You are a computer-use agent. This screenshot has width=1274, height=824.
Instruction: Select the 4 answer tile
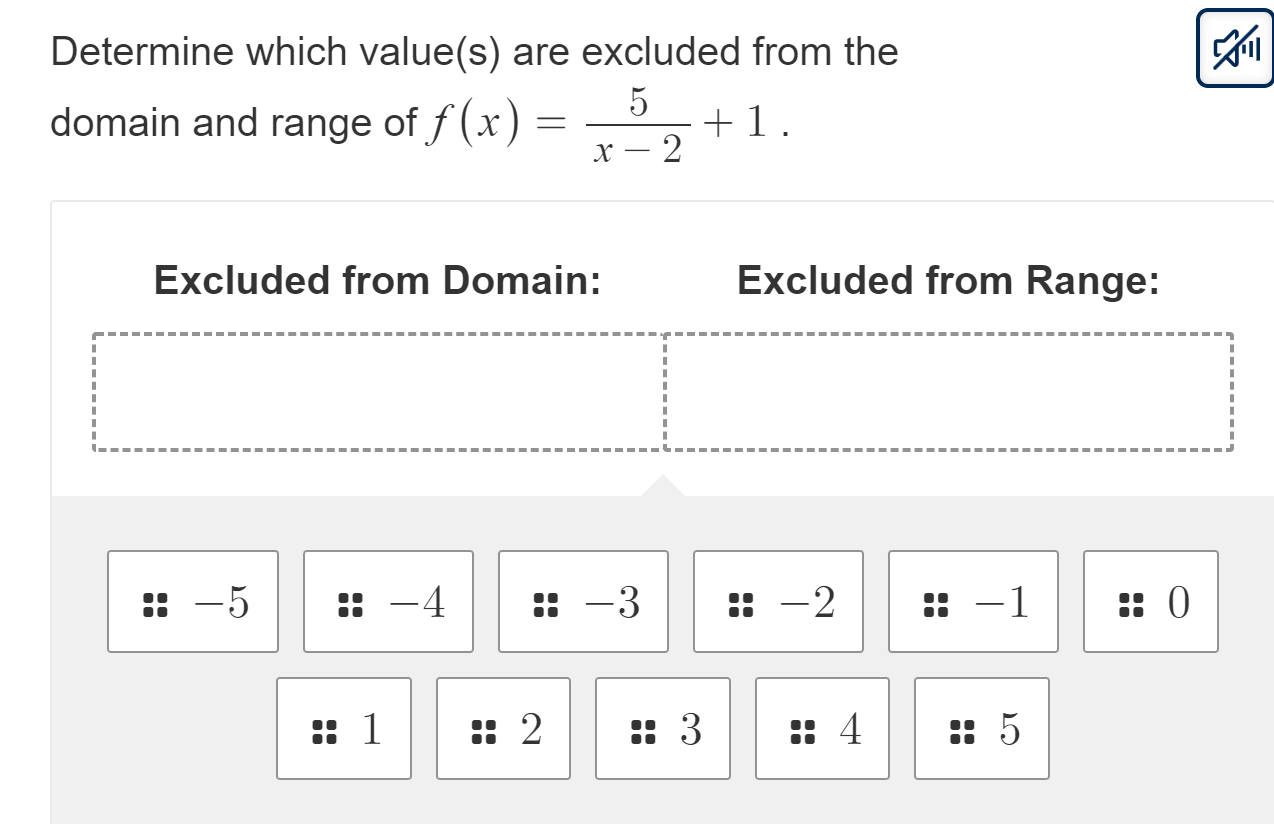pos(821,728)
